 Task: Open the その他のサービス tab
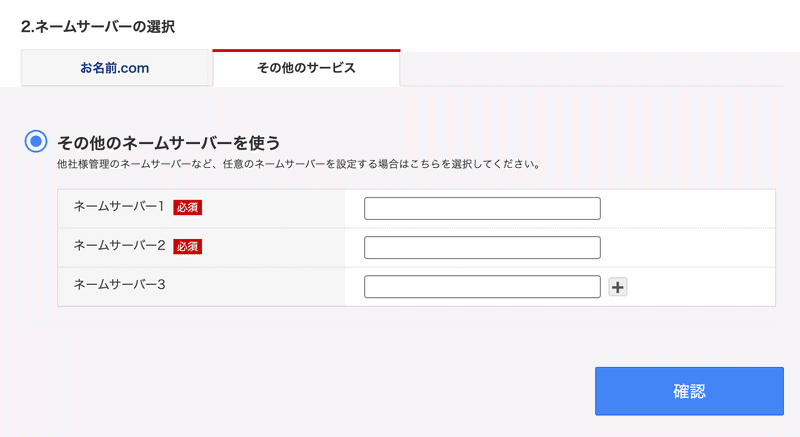point(306,68)
